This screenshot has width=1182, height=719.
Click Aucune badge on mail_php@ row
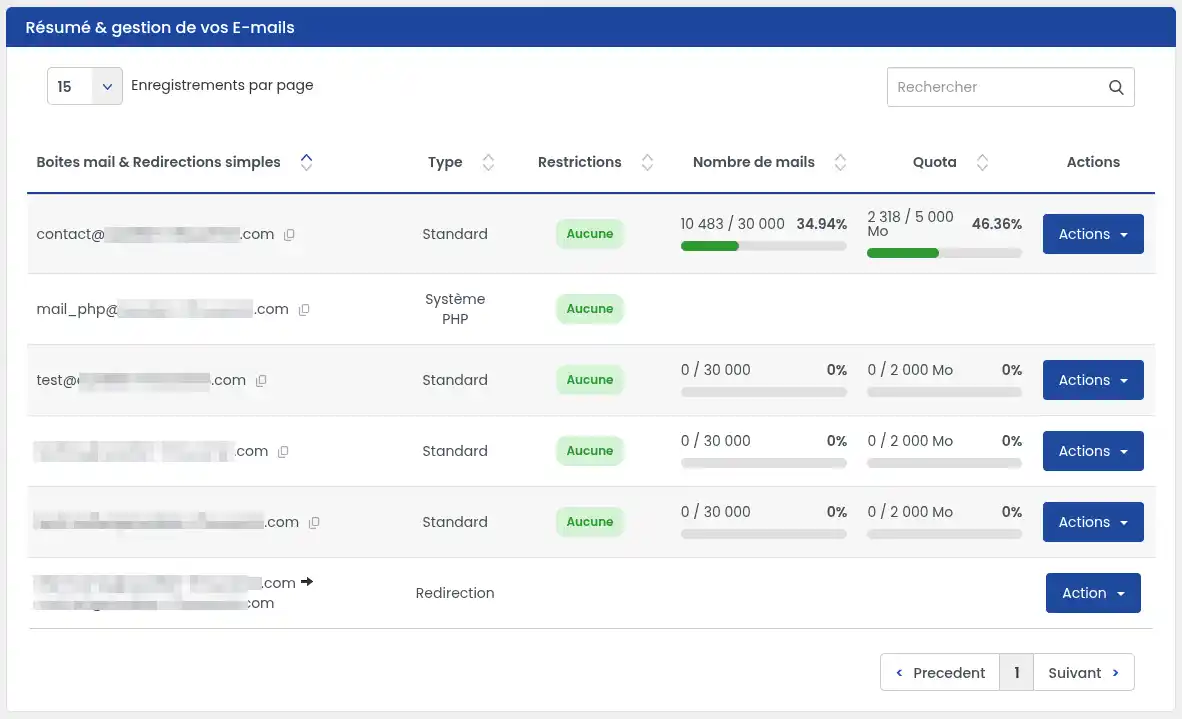(x=589, y=309)
